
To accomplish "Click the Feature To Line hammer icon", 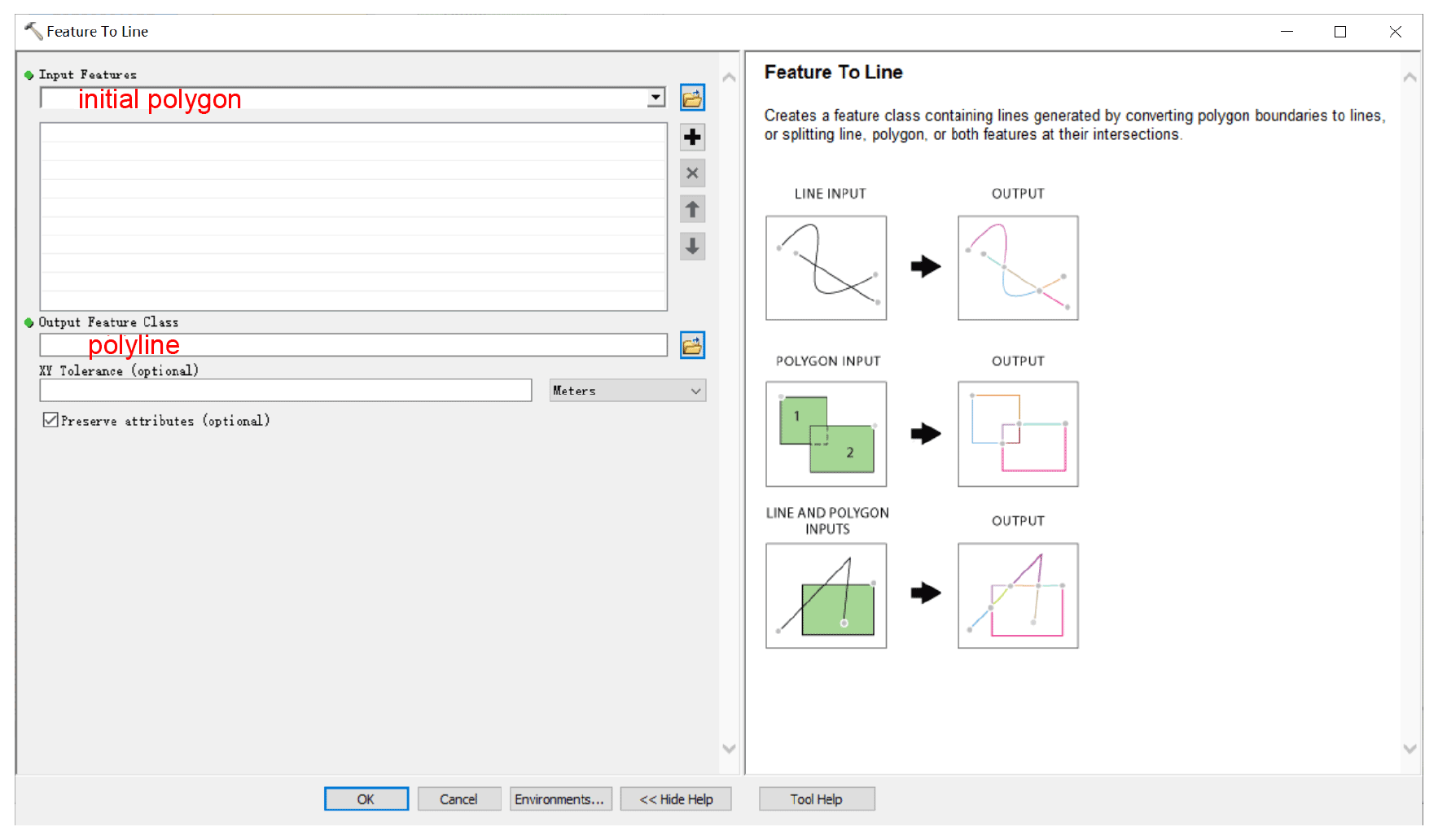I will point(33,32).
